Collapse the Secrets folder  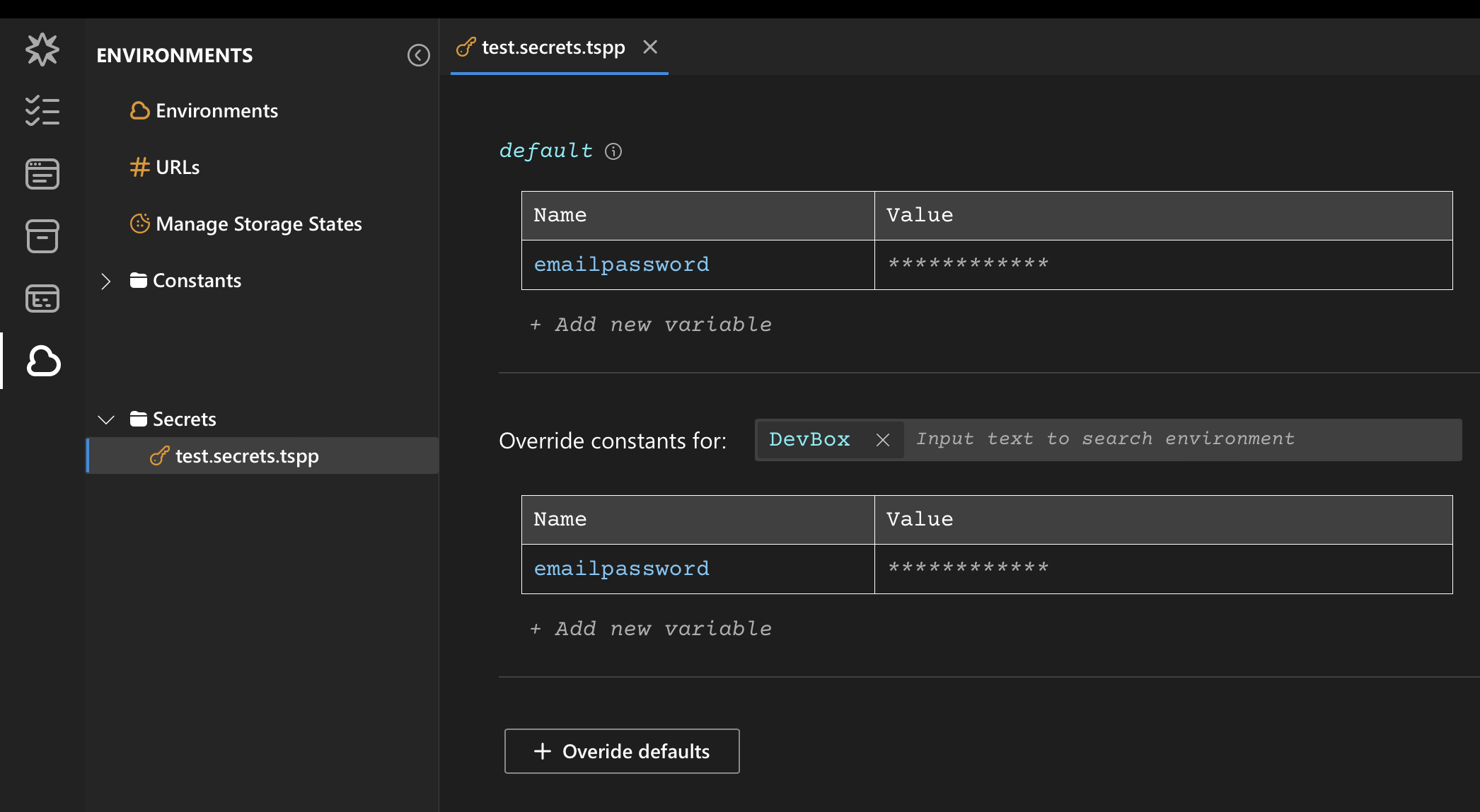106,419
